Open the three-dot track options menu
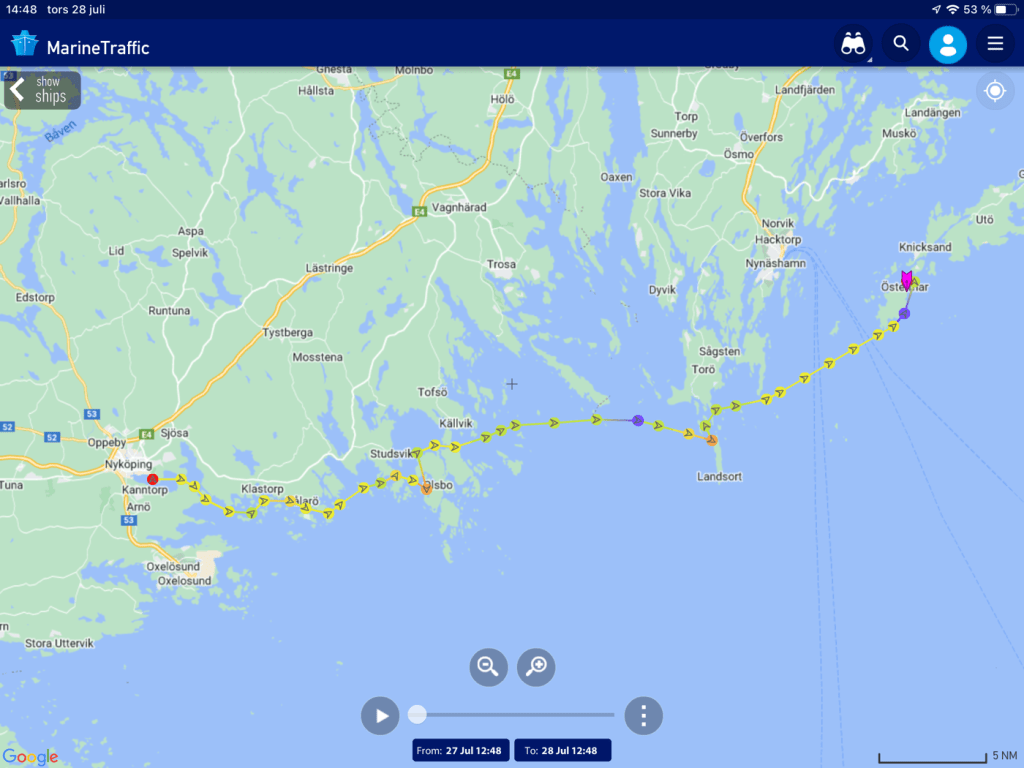1024x768 pixels. (x=643, y=715)
